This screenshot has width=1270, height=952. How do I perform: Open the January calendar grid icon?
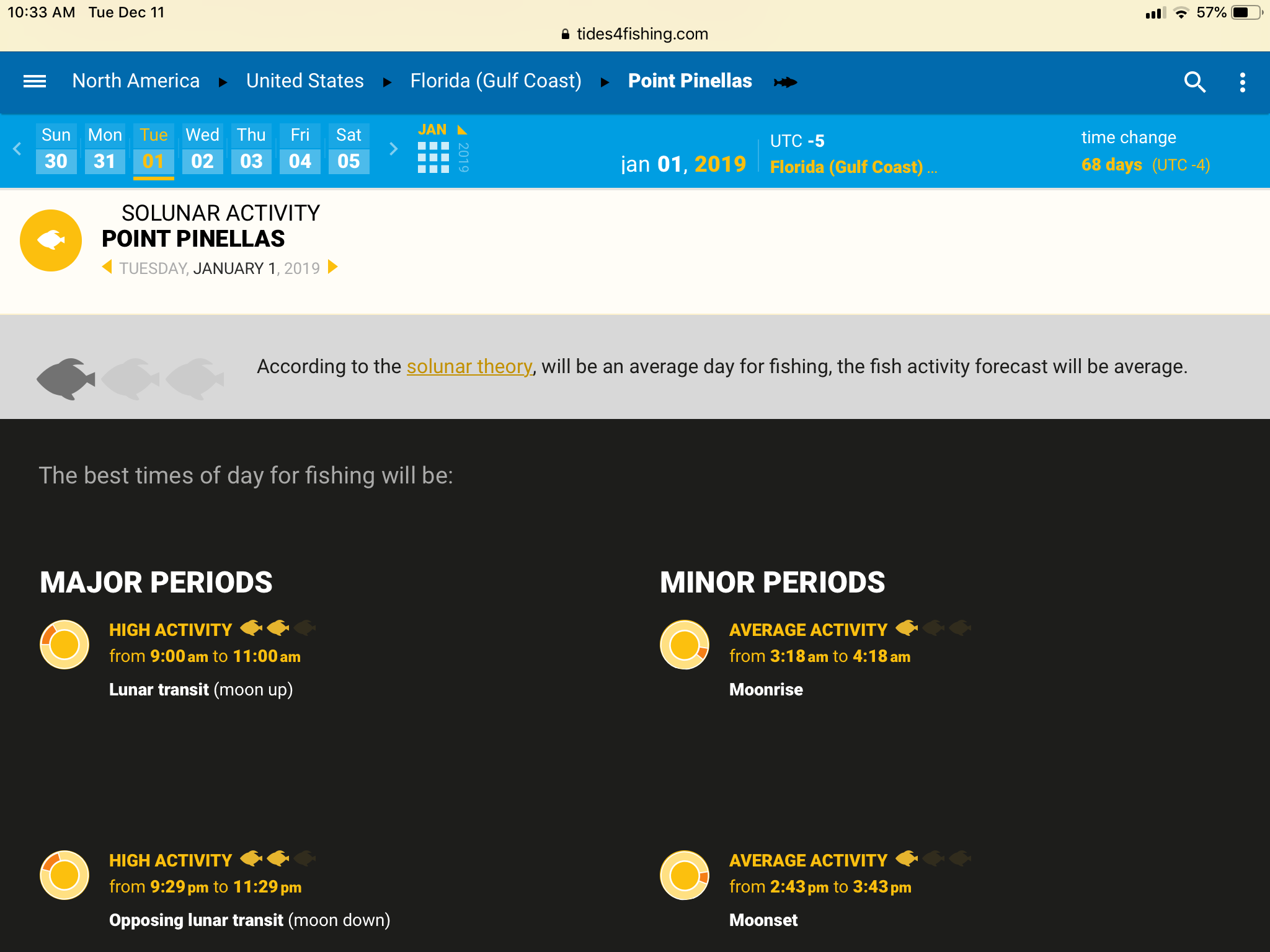pos(433,157)
